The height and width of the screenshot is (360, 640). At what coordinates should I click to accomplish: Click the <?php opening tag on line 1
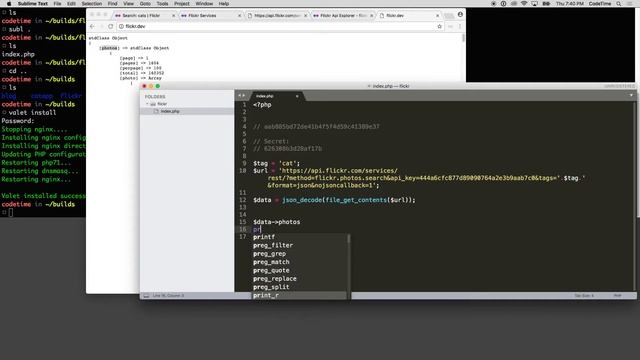coord(262,105)
